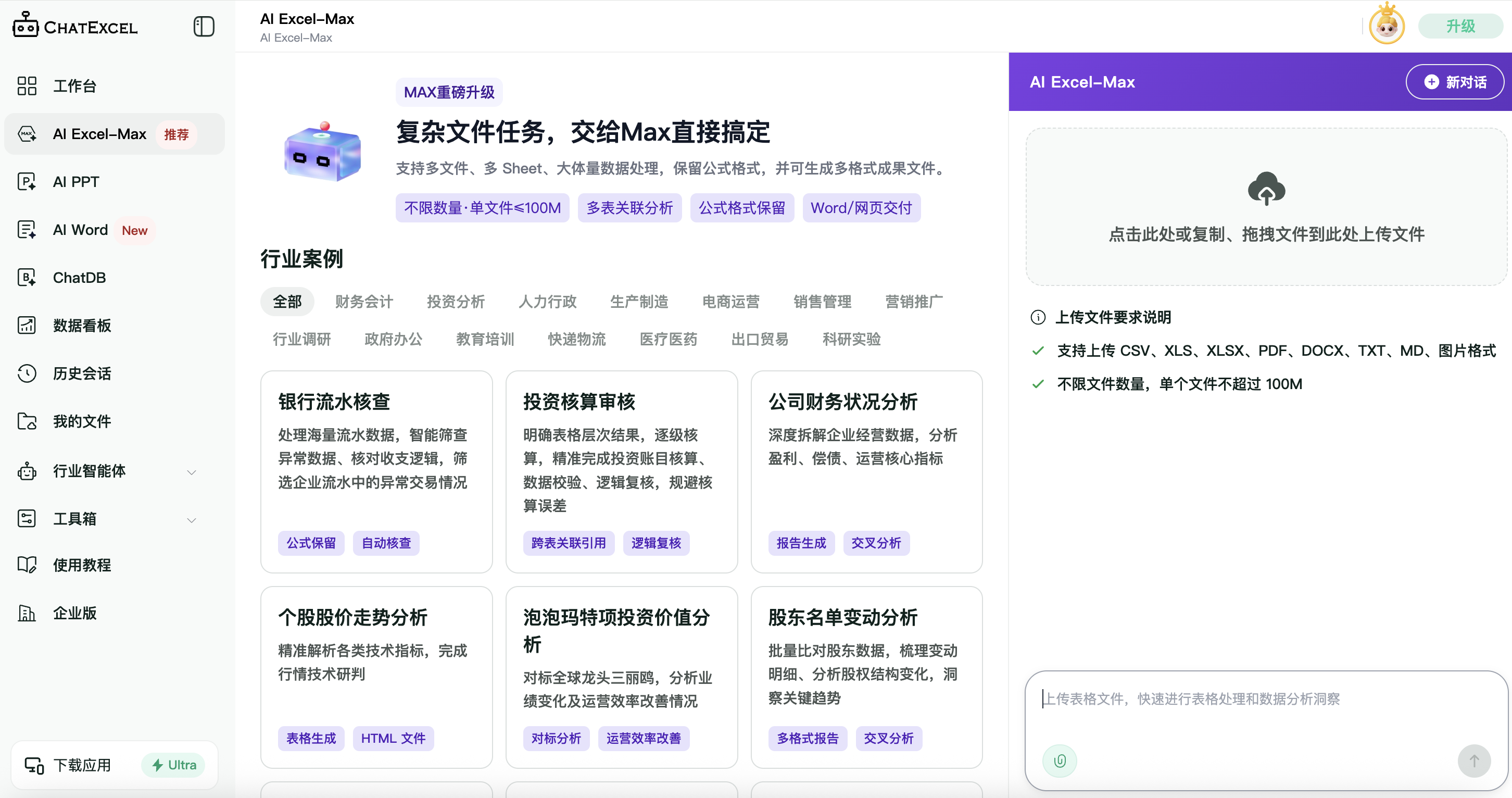Click the cloud upload icon
The width and height of the screenshot is (1512, 798).
tap(1267, 189)
